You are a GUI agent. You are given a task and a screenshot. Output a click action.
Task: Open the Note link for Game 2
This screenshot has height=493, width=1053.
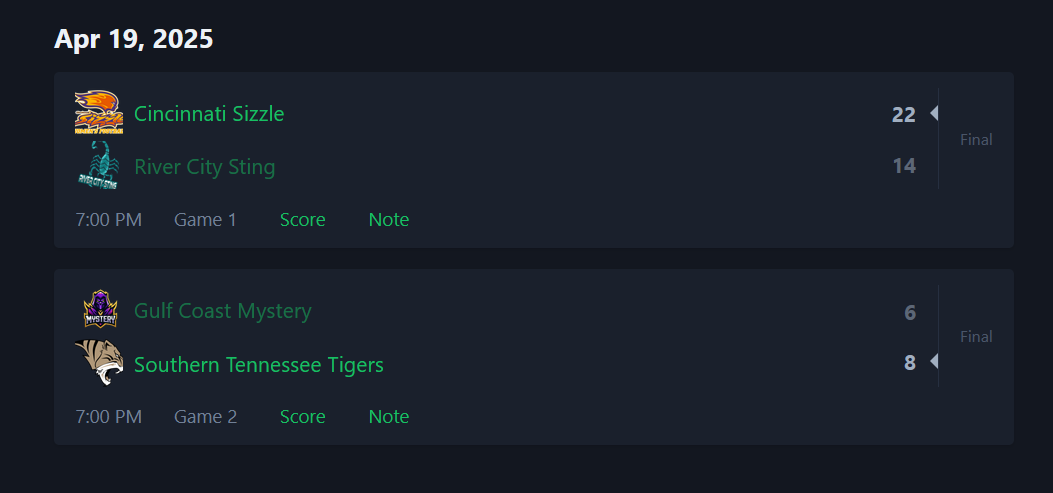389,416
